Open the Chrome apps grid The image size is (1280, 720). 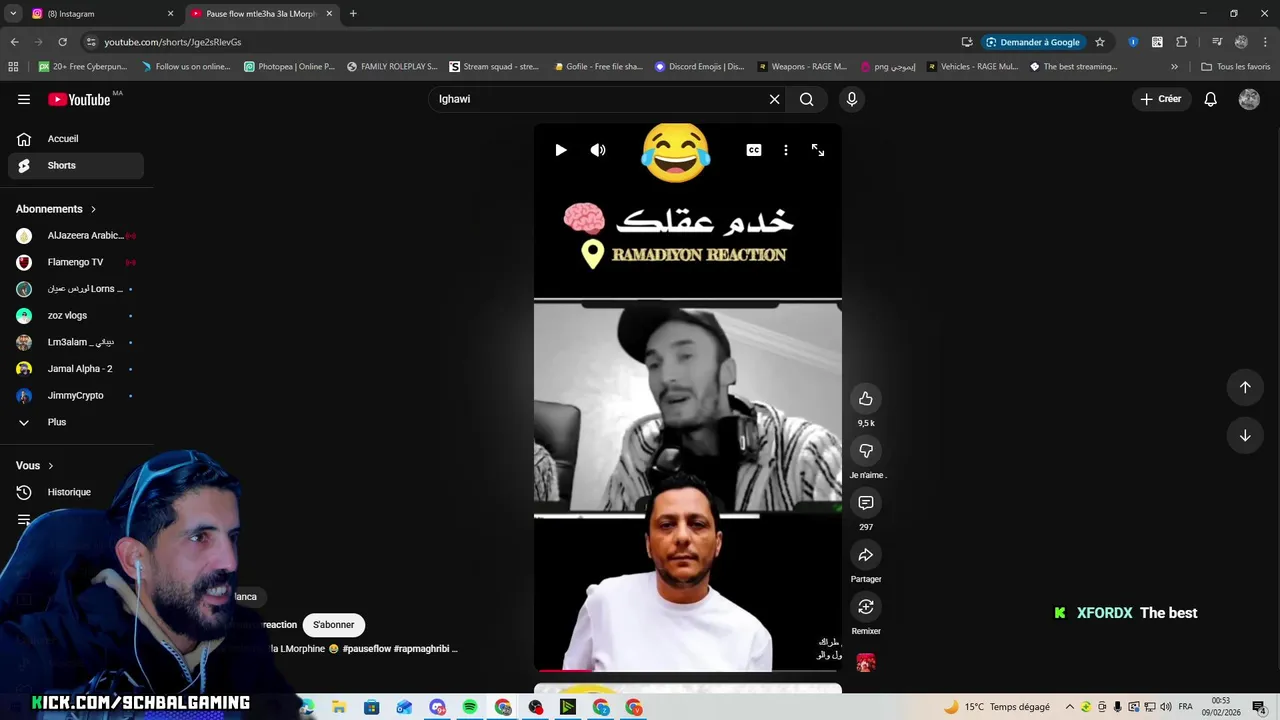point(13,67)
